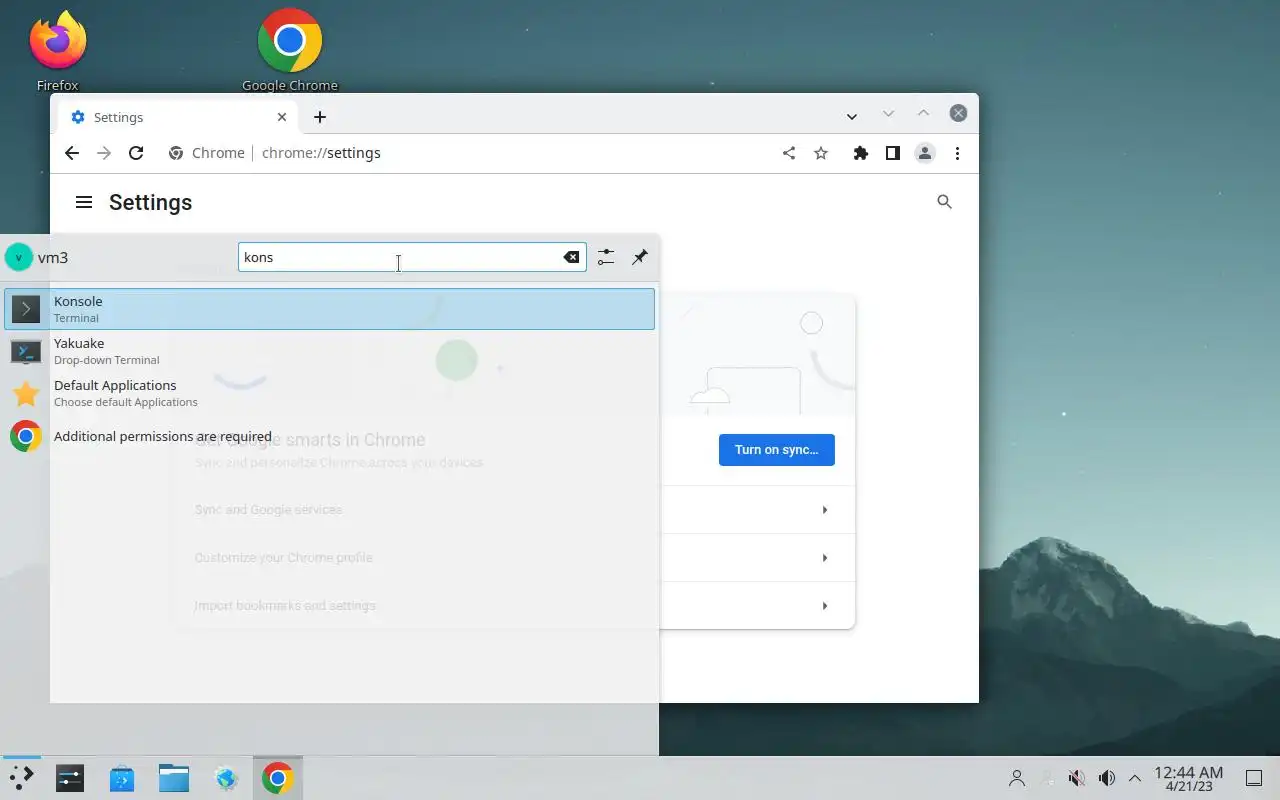1280x800 pixels.
Task: Search settings with magnifier icon
Action: [944, 202]
